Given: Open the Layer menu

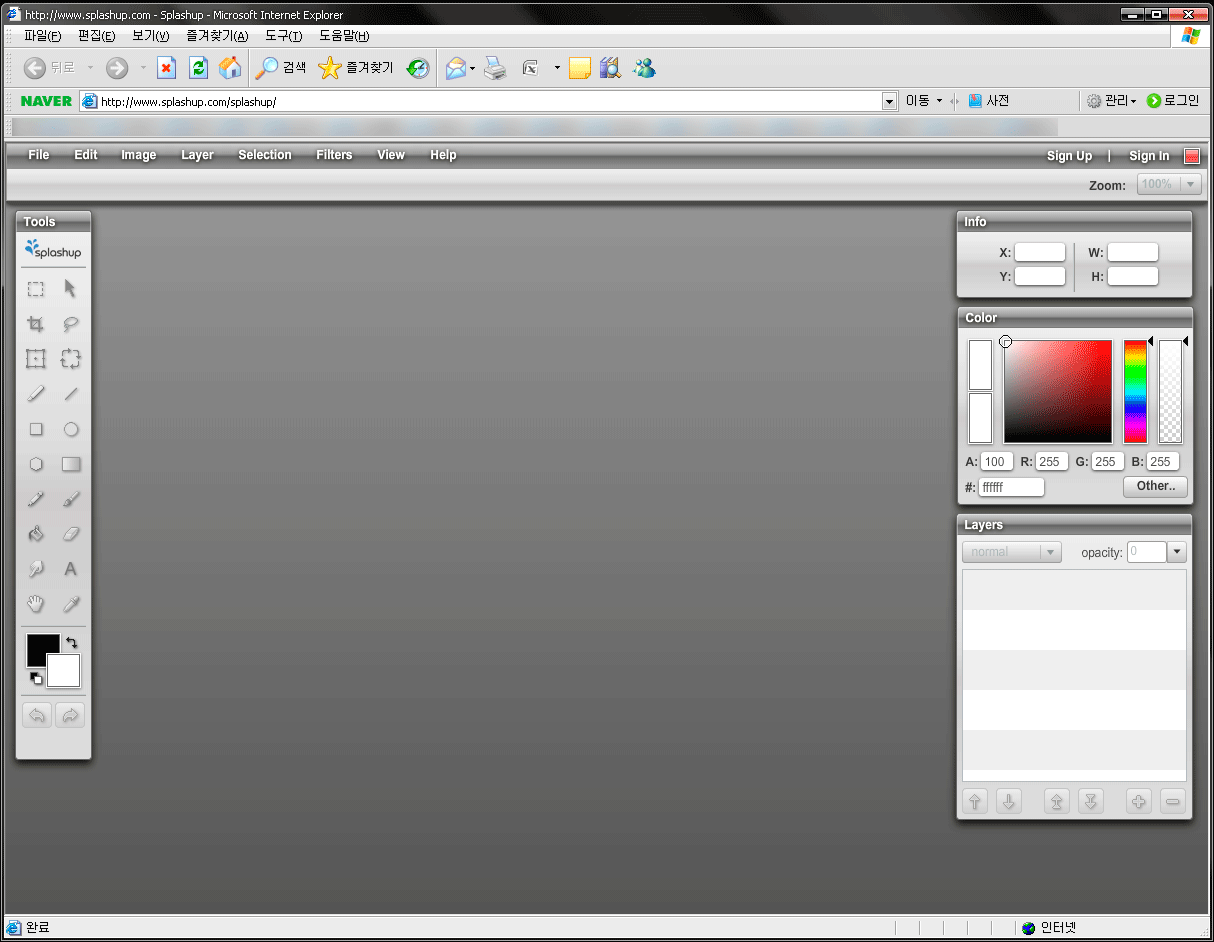Looking at the screenshot, I should (x=197, y=155).
